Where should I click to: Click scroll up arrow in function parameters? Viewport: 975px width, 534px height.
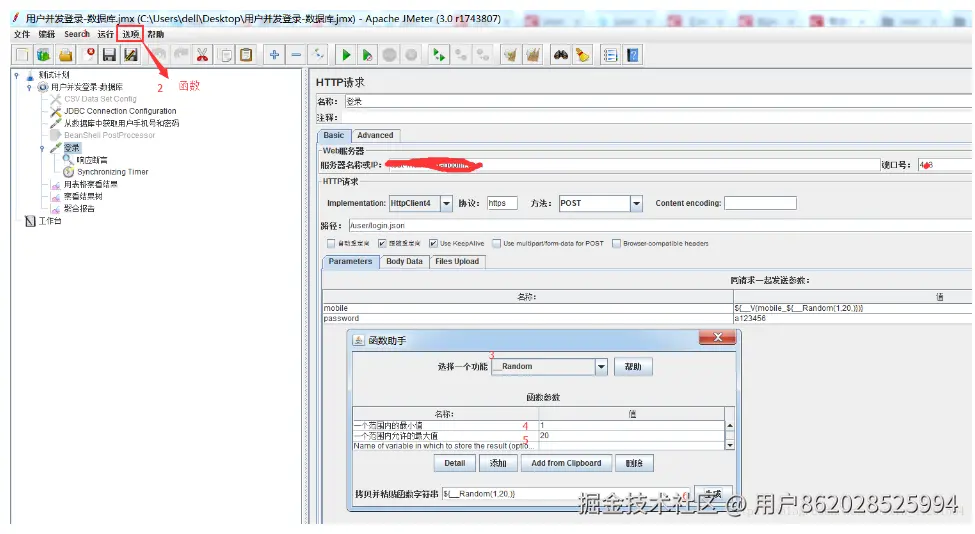click(730, 426)
